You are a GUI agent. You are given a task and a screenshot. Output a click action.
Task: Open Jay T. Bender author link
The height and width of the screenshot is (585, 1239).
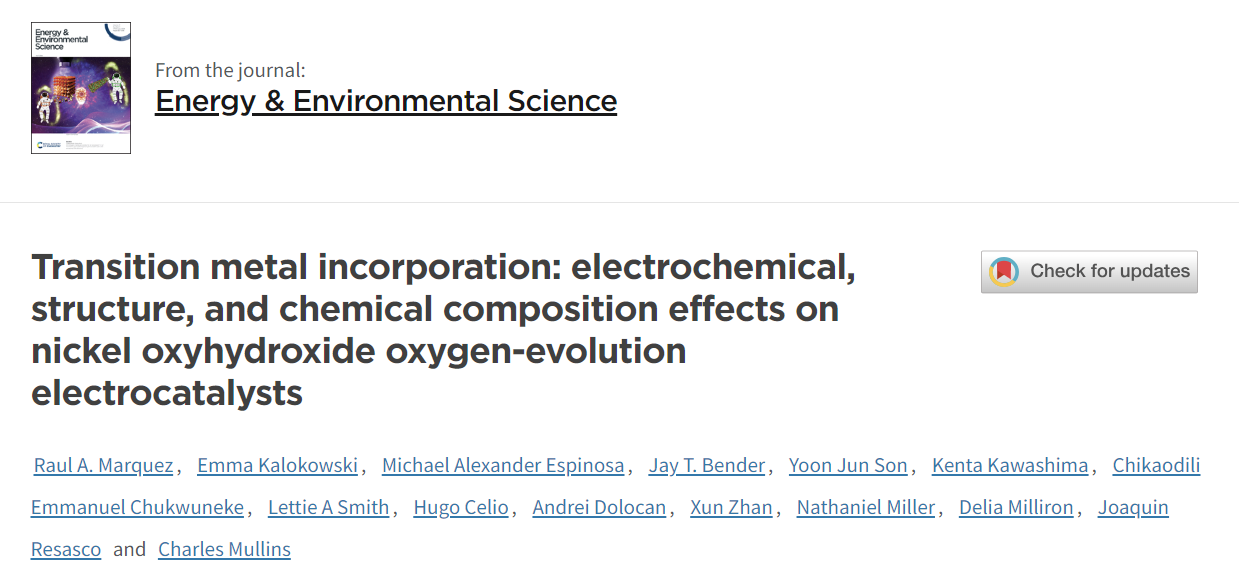click(x=707, y=465)
